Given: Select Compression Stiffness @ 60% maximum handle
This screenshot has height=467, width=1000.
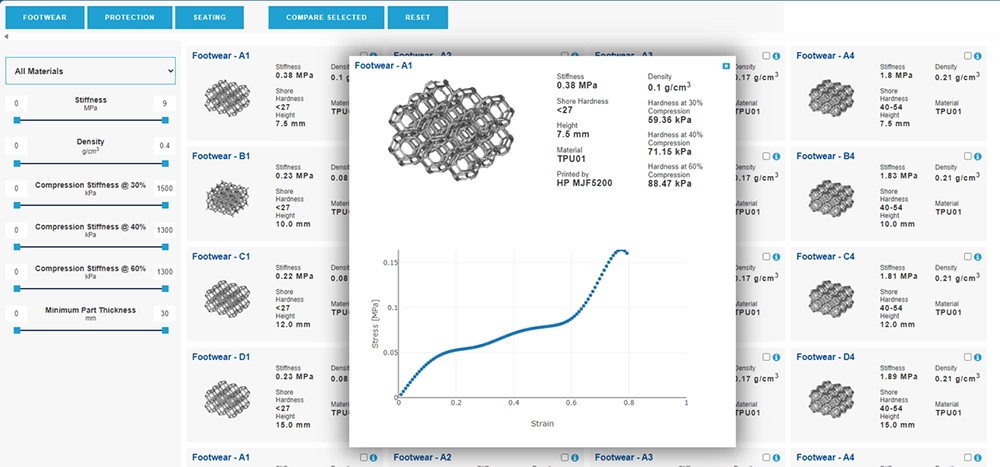Looking at the screenshot, I should 165,288.
